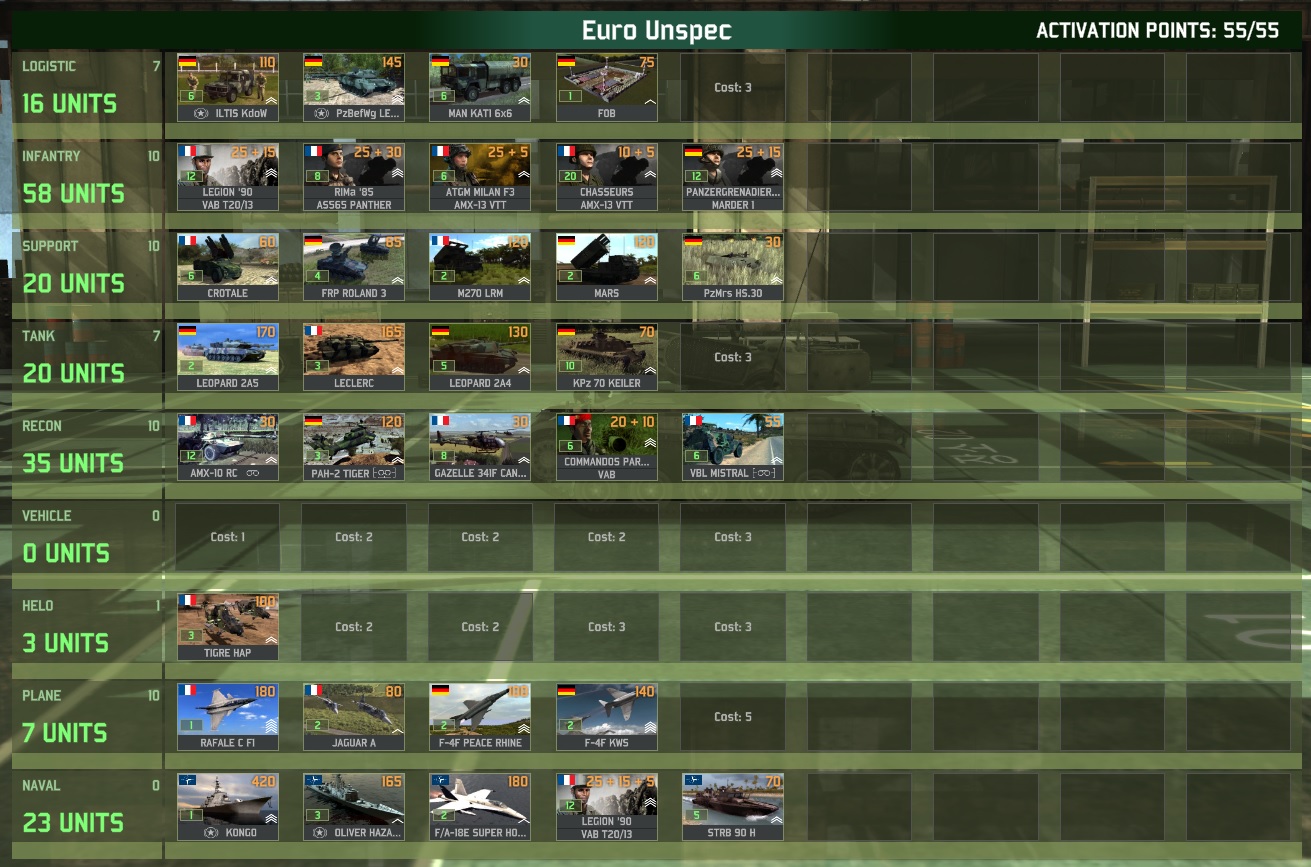Click the empty Cost: 1 vehicle slot
Screen dimensions: 1311x867
[227, 537]
